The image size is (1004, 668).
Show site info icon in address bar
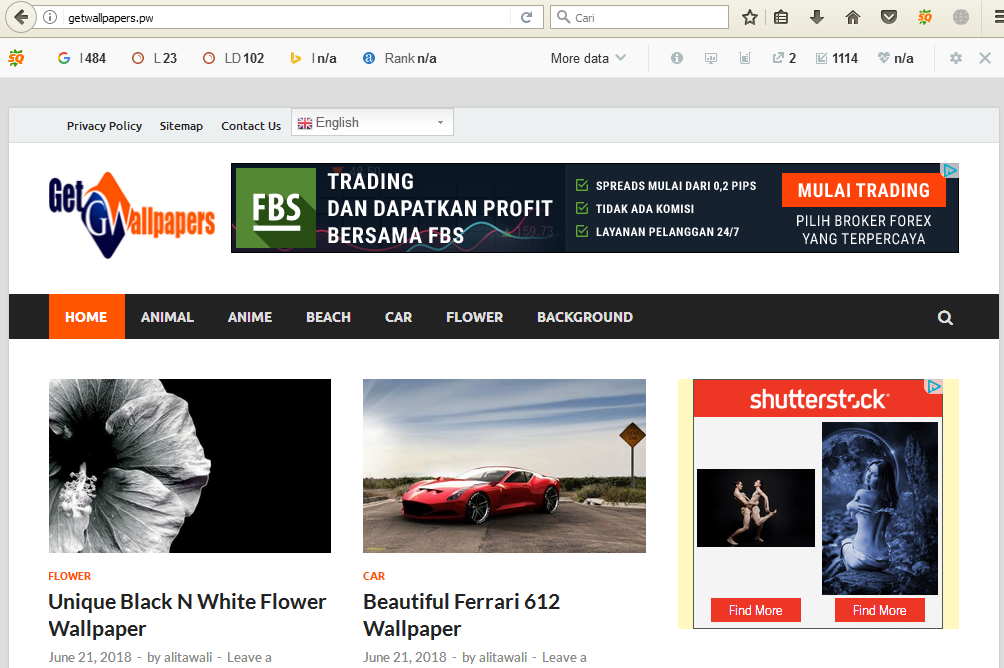coord(50,17)
